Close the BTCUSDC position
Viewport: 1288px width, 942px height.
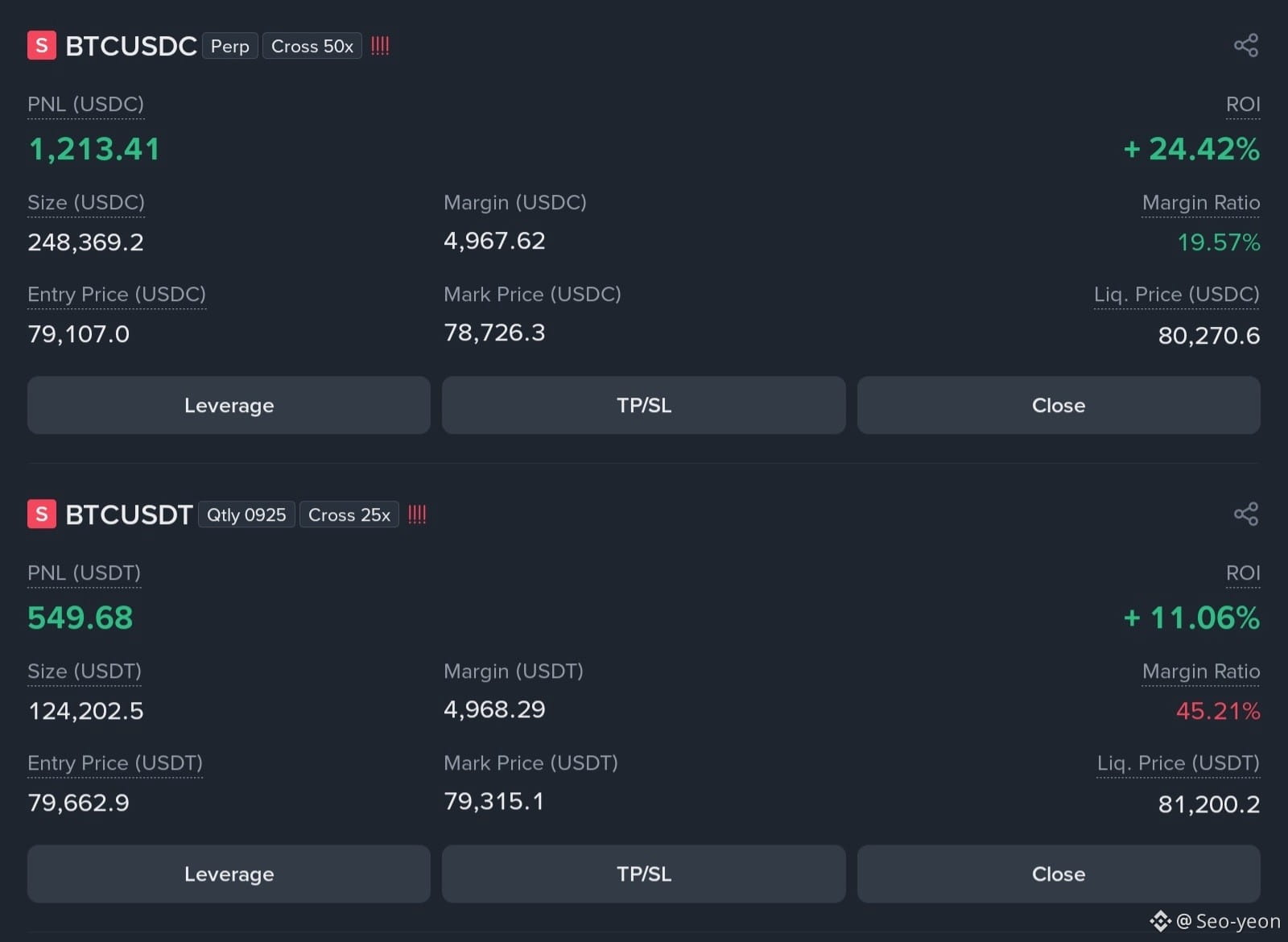pos(1059,405)
